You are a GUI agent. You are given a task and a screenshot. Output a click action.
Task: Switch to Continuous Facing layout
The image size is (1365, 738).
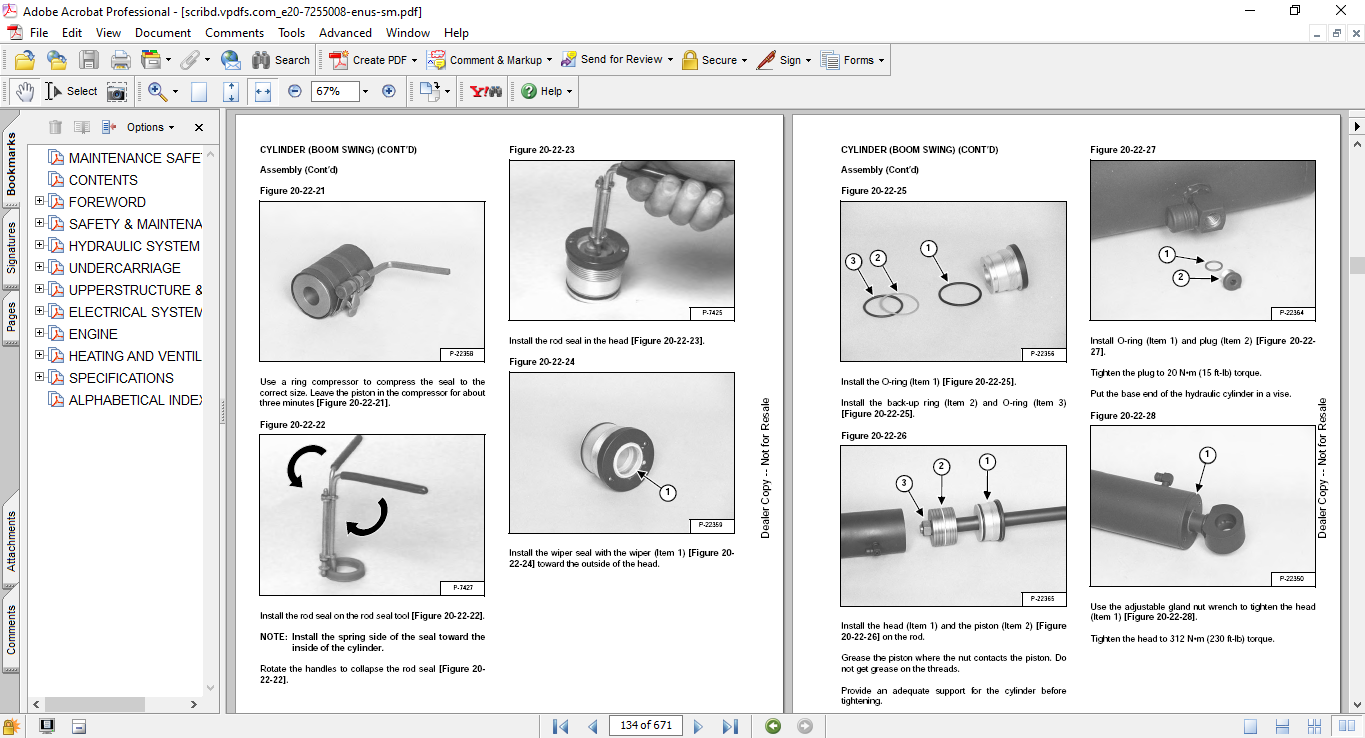(1314, 726)
